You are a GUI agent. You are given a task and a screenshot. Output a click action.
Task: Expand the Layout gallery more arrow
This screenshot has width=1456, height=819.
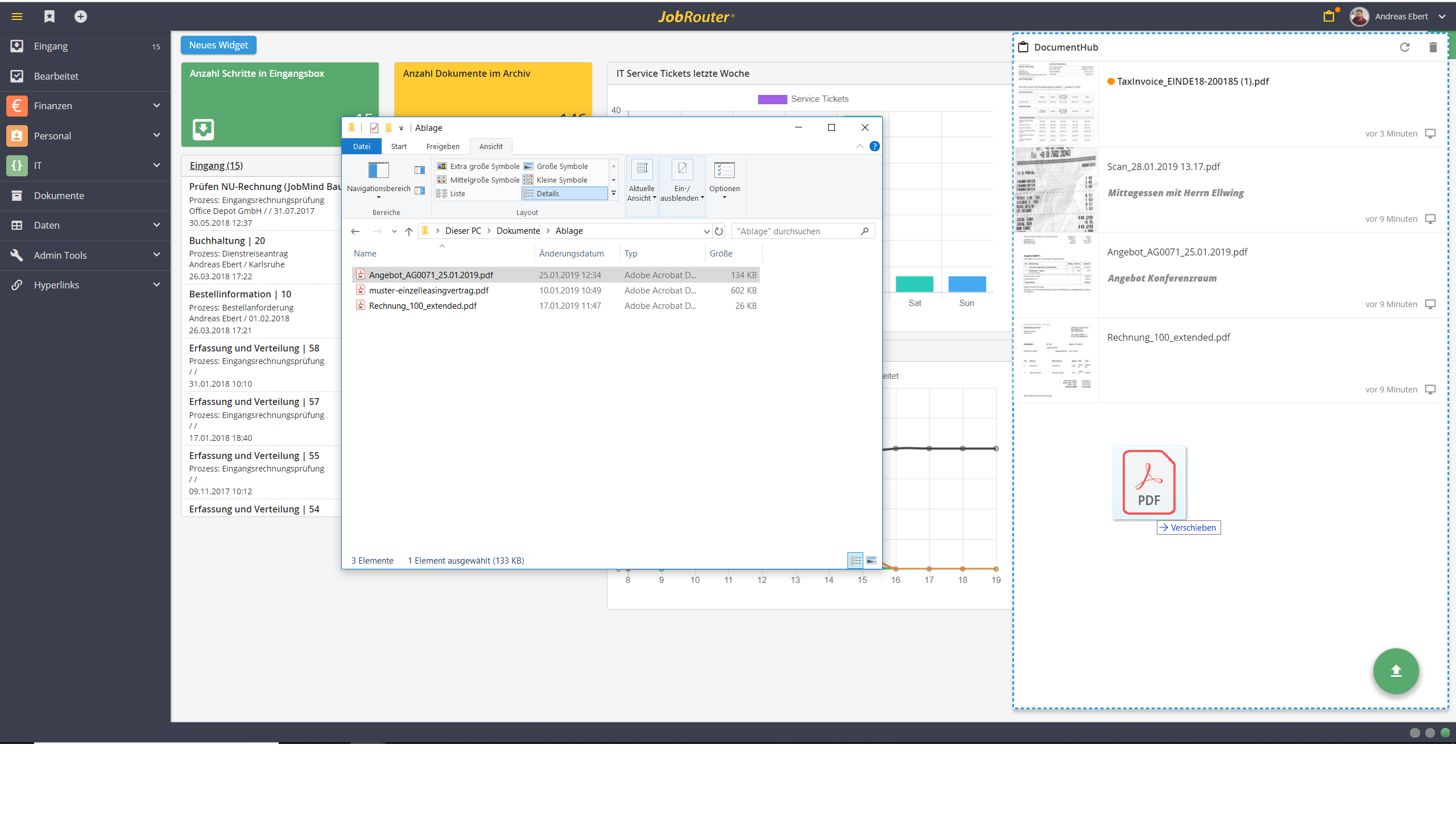[614, 193]
